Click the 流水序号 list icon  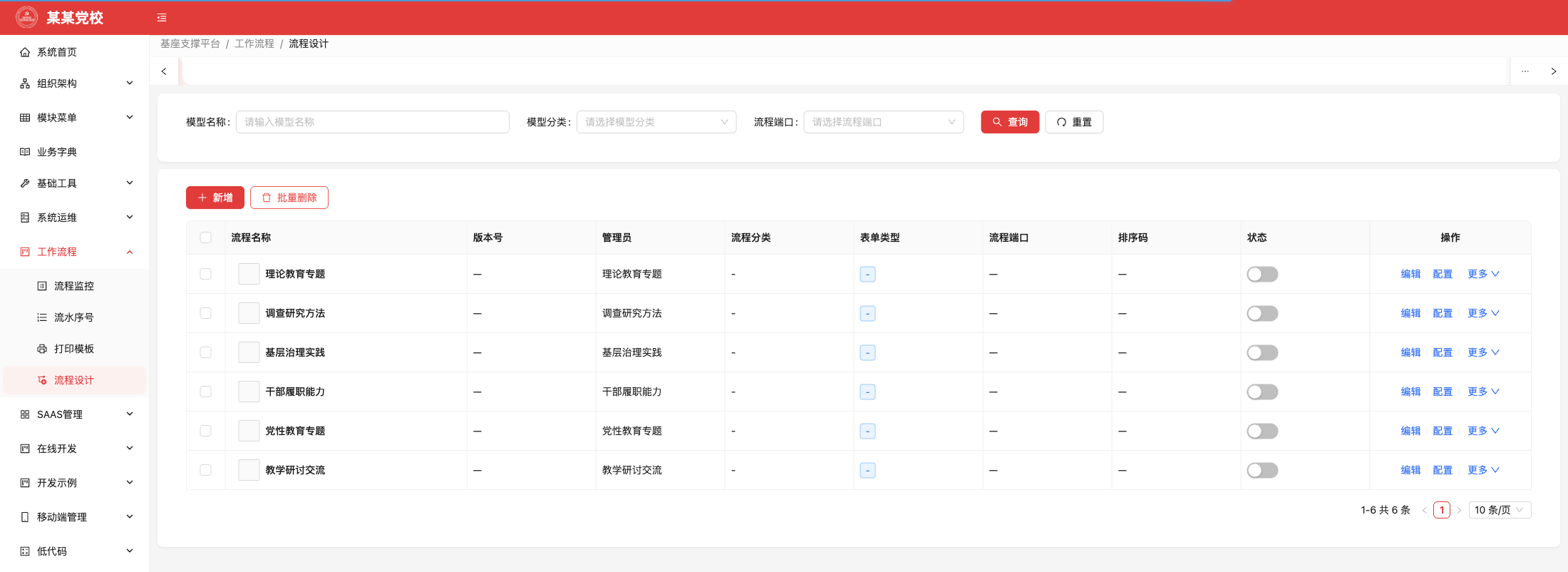click(42, 317)
